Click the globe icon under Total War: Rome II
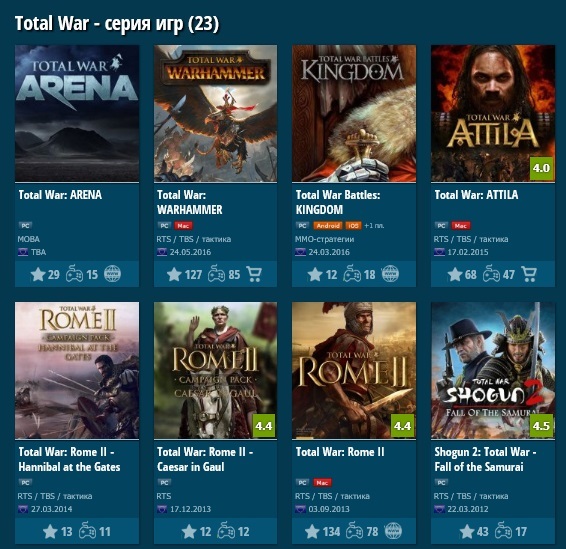 click(393, 531)
